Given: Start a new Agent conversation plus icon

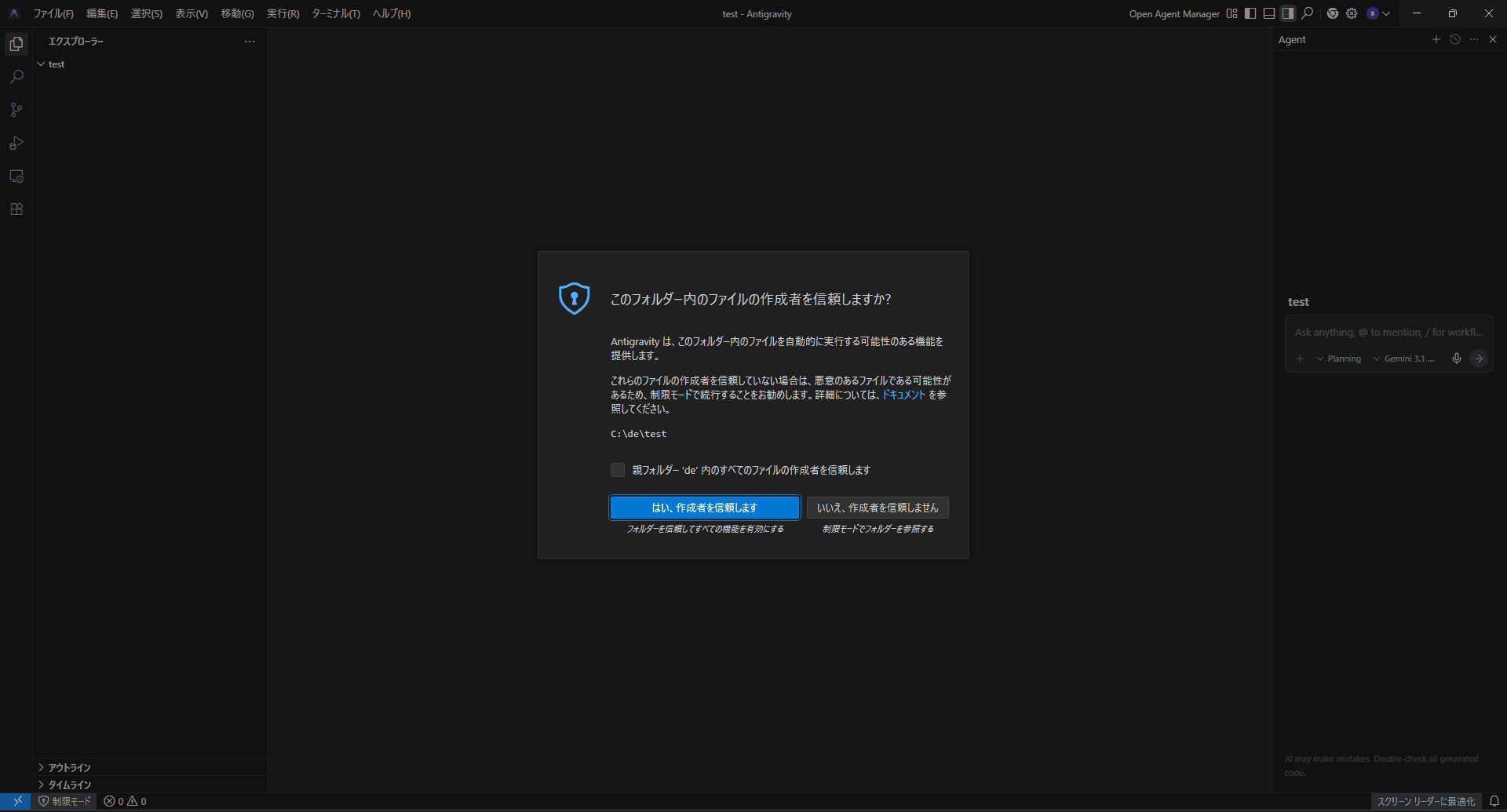Looking at the screenshot, I should [x=1436, y=39].
